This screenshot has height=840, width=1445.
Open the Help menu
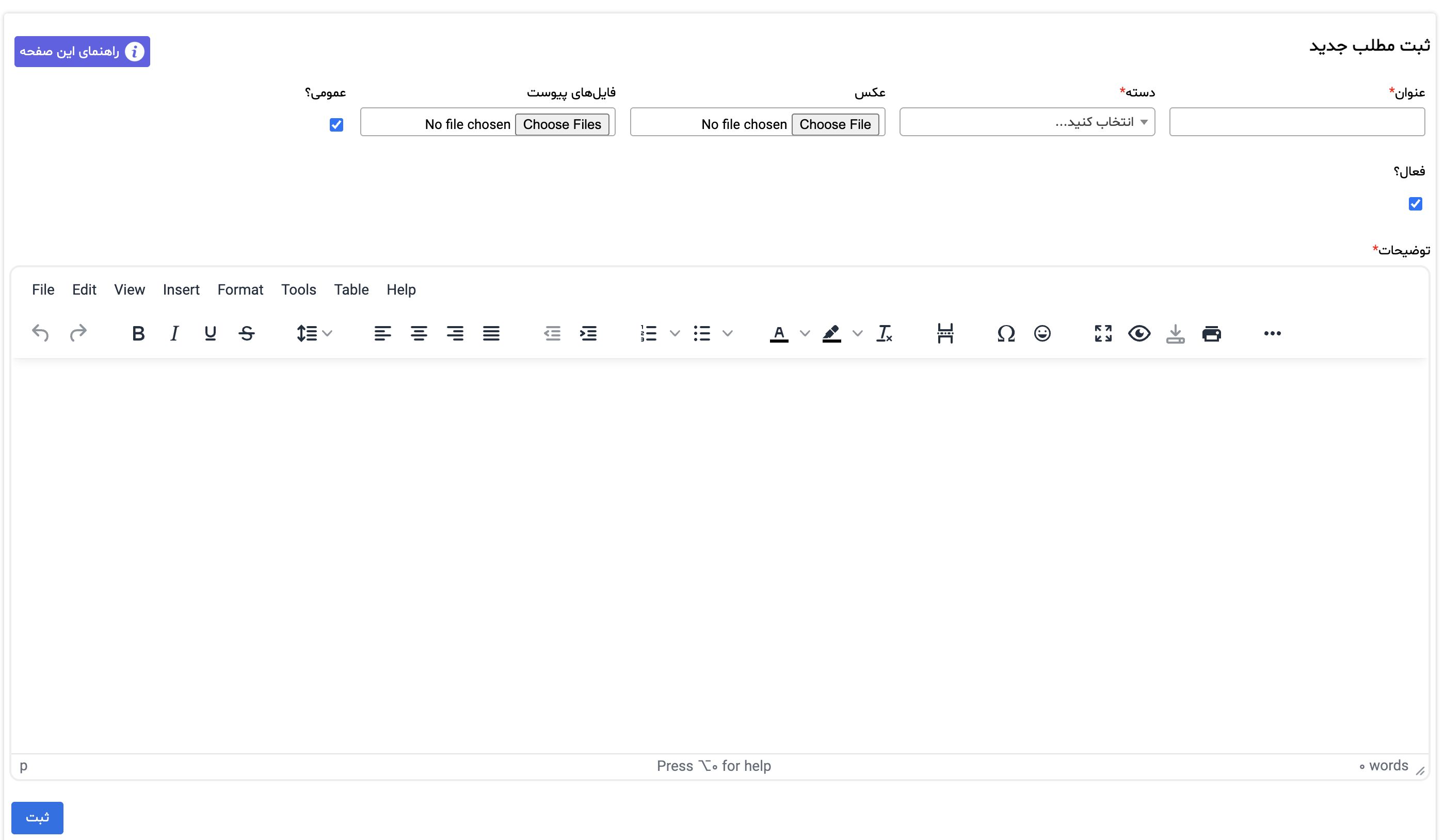401,289
